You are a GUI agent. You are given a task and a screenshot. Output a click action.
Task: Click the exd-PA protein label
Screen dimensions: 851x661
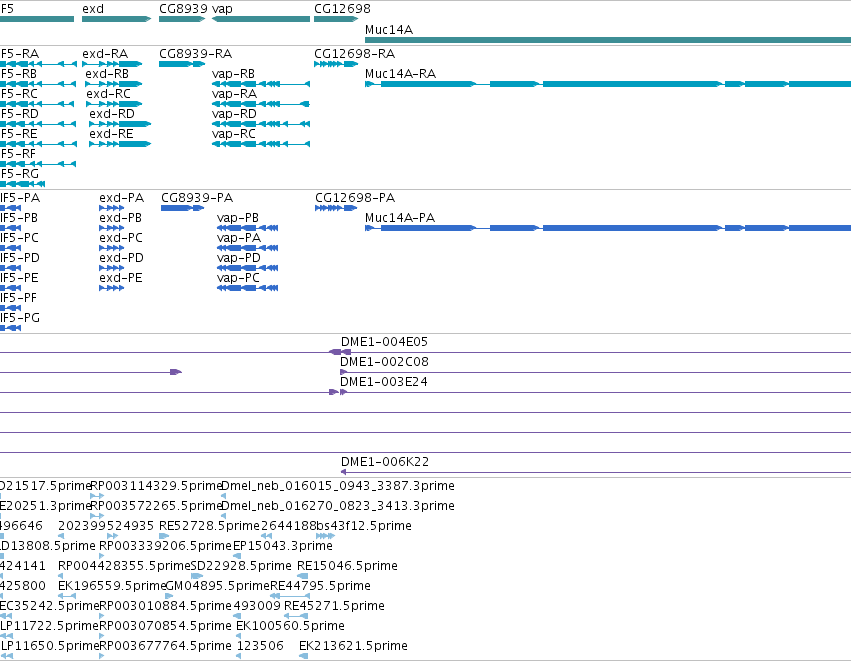click(122, 198)
